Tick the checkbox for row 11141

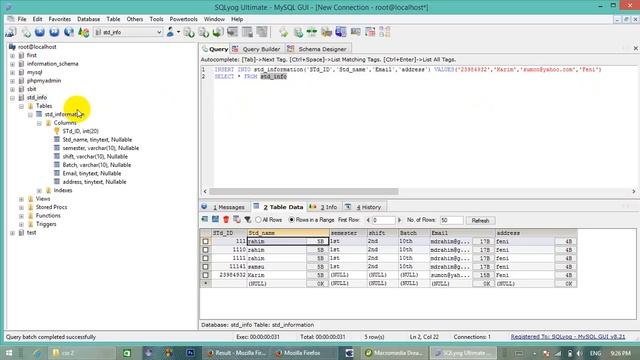pyautogui.click(x=205, y=267)
